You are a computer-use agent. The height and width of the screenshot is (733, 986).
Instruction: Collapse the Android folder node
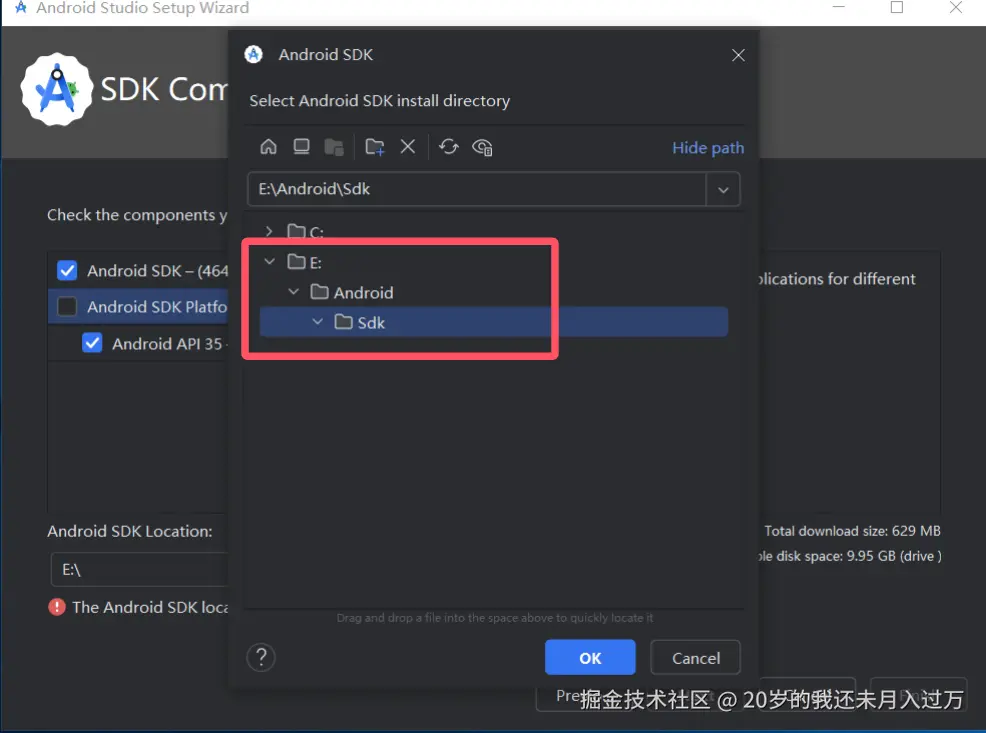(293, 292)
